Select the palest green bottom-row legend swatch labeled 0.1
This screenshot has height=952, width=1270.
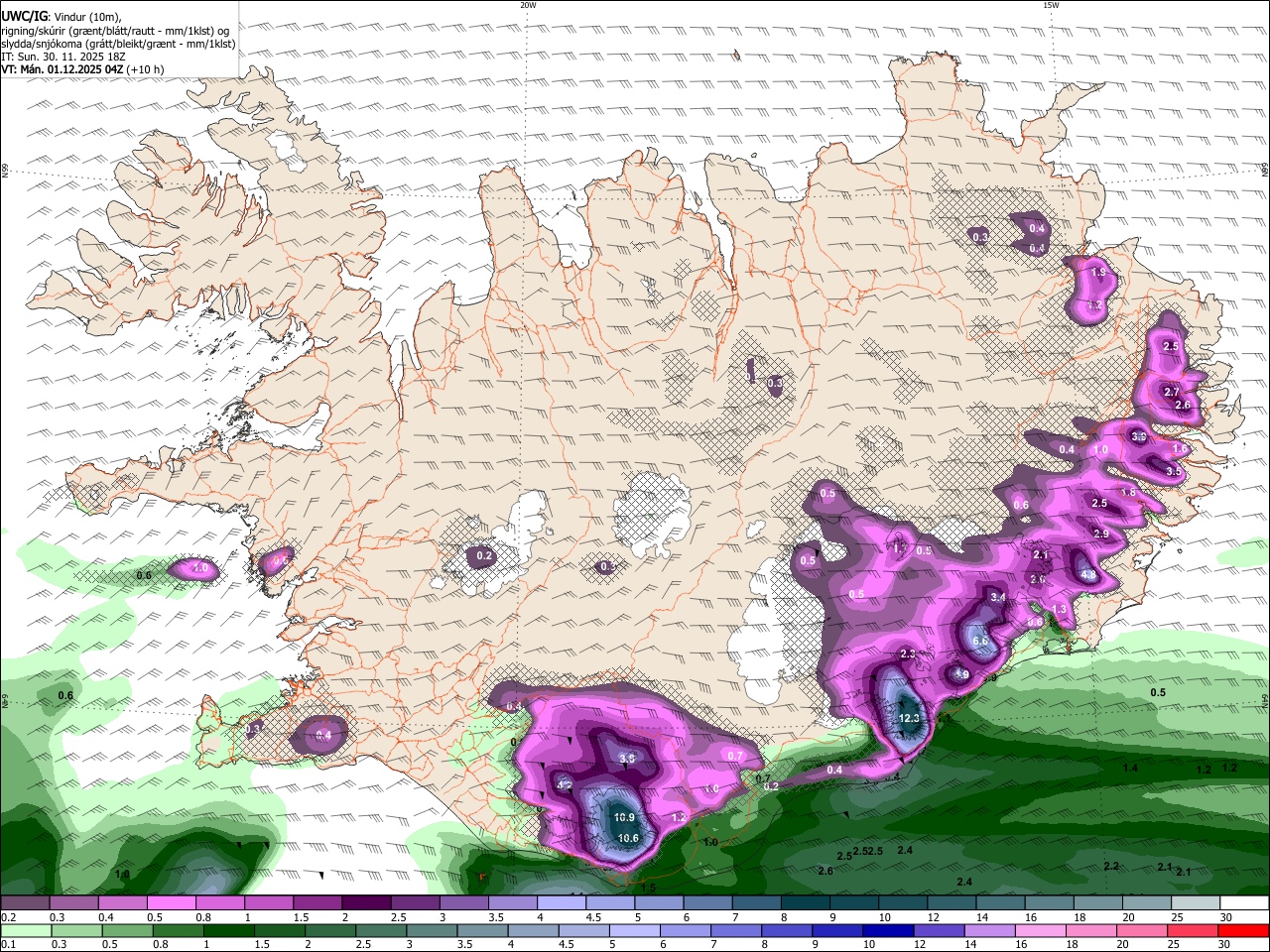pos(25,930)
